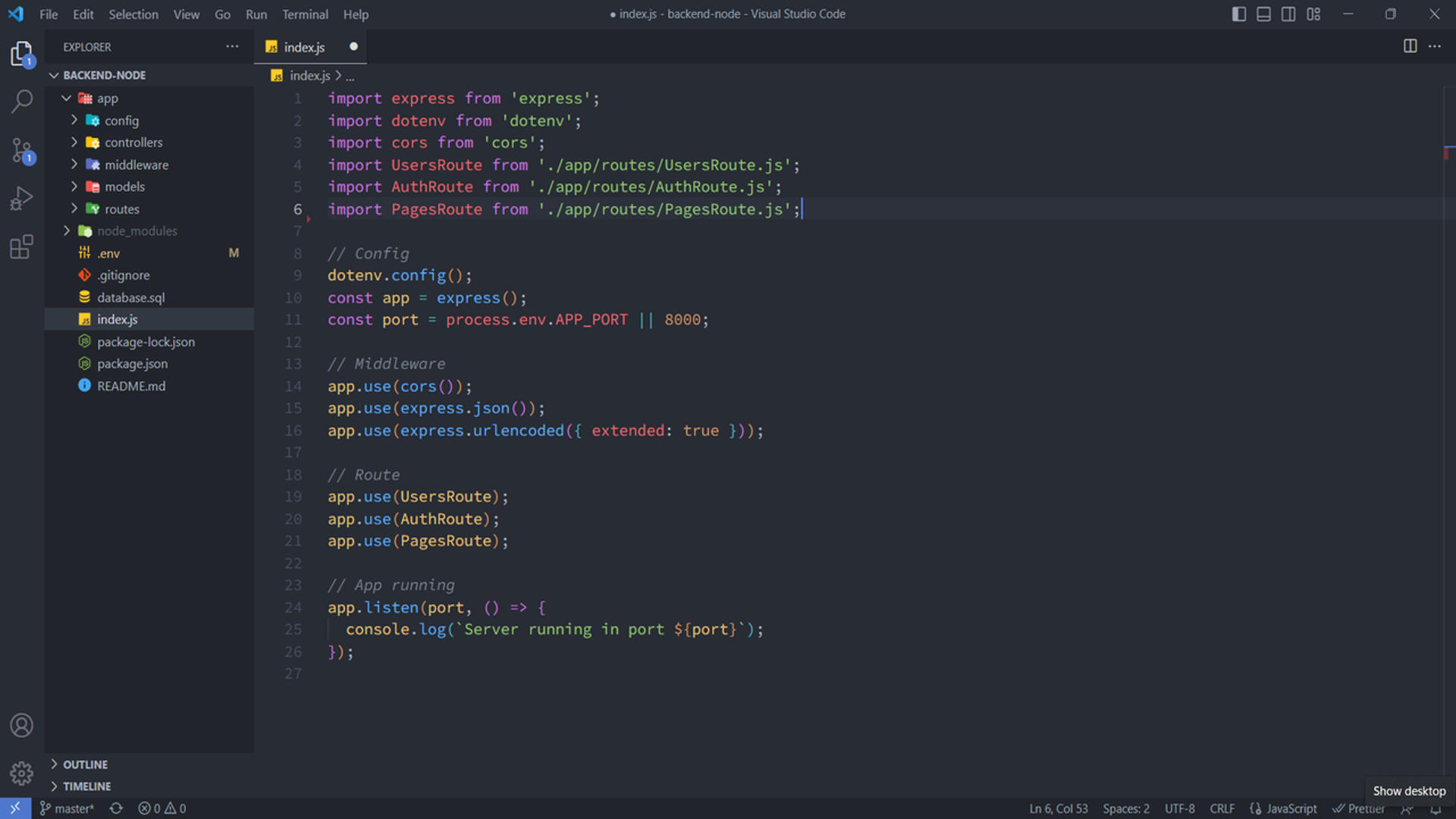Select the .env file in Explorer
The width and height of the screenshot is (1456, 819).
(x=108, y=253)
